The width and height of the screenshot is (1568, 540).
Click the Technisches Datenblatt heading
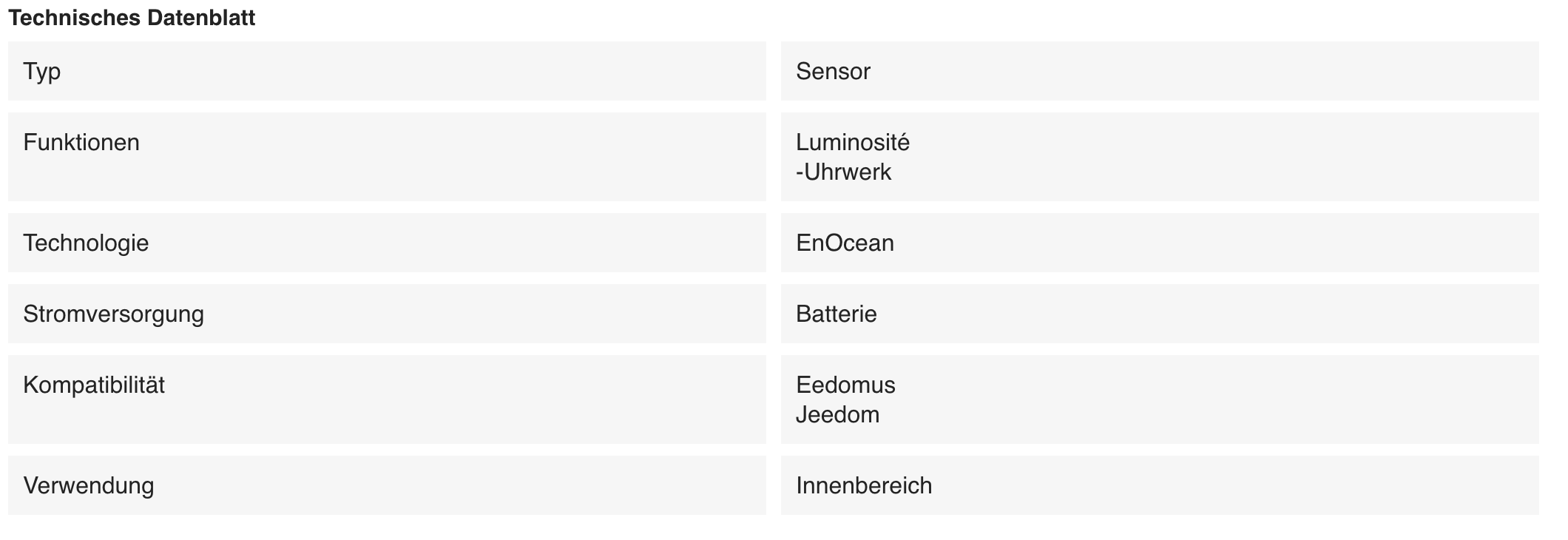click(x=132, y=18)
